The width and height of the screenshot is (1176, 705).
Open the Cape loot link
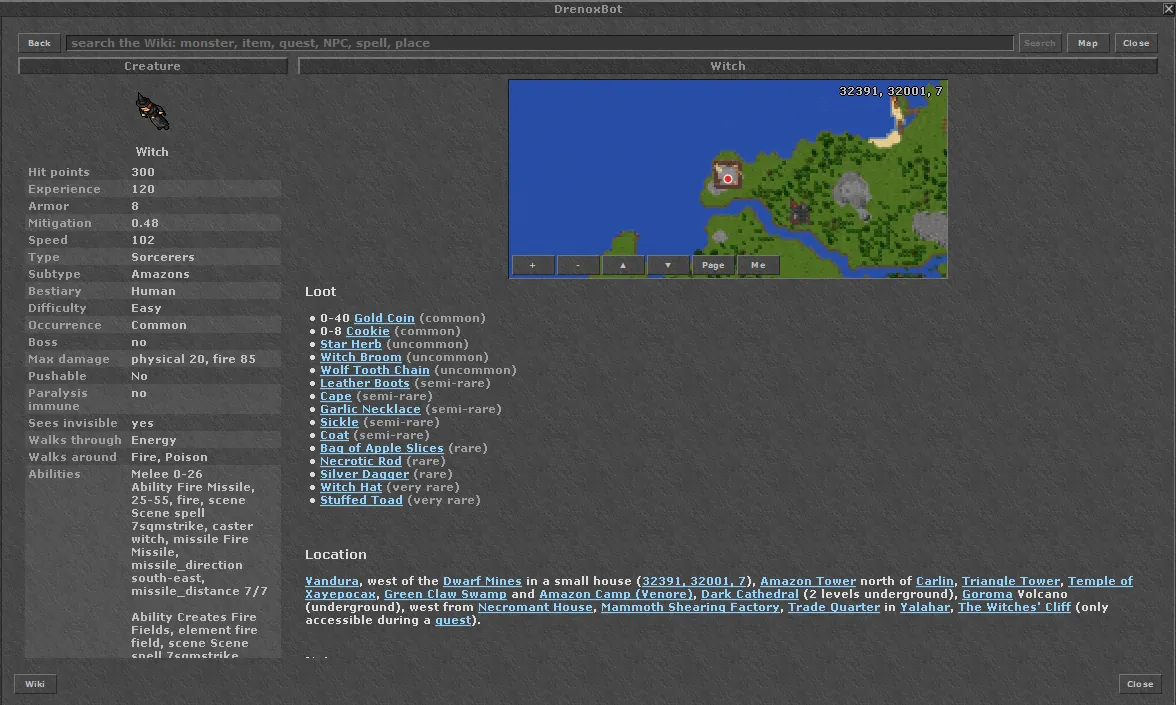click(x=335, y=396)
